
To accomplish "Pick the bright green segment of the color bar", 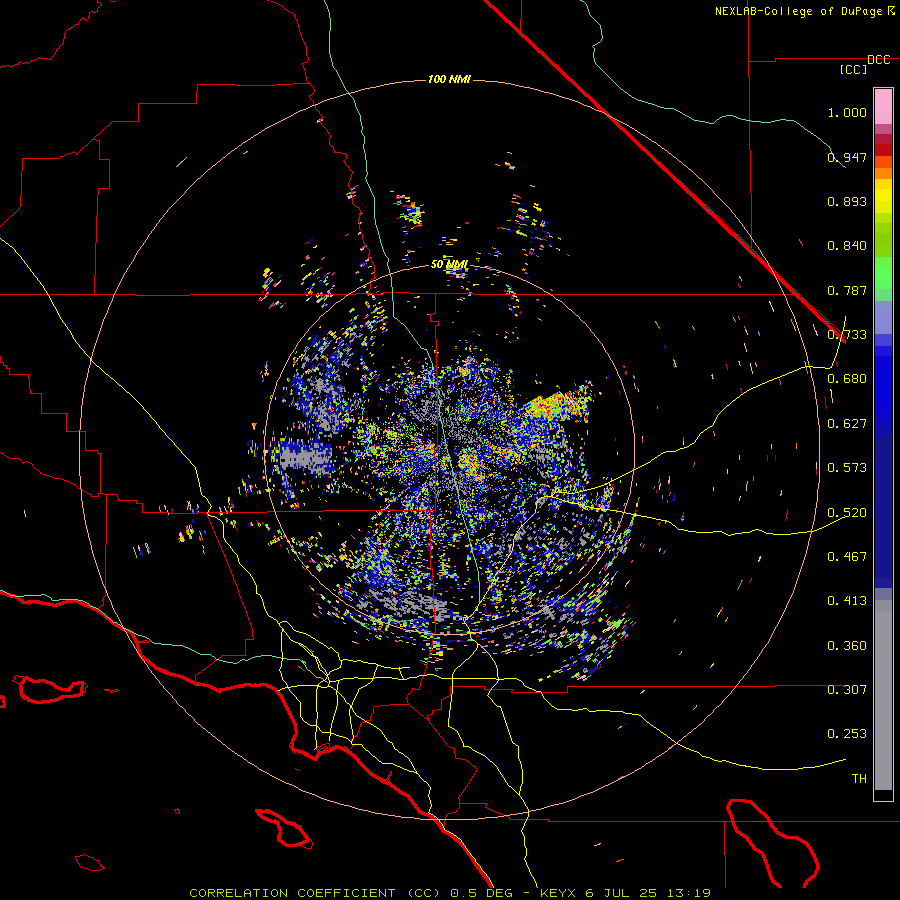I will pos(883,273).
